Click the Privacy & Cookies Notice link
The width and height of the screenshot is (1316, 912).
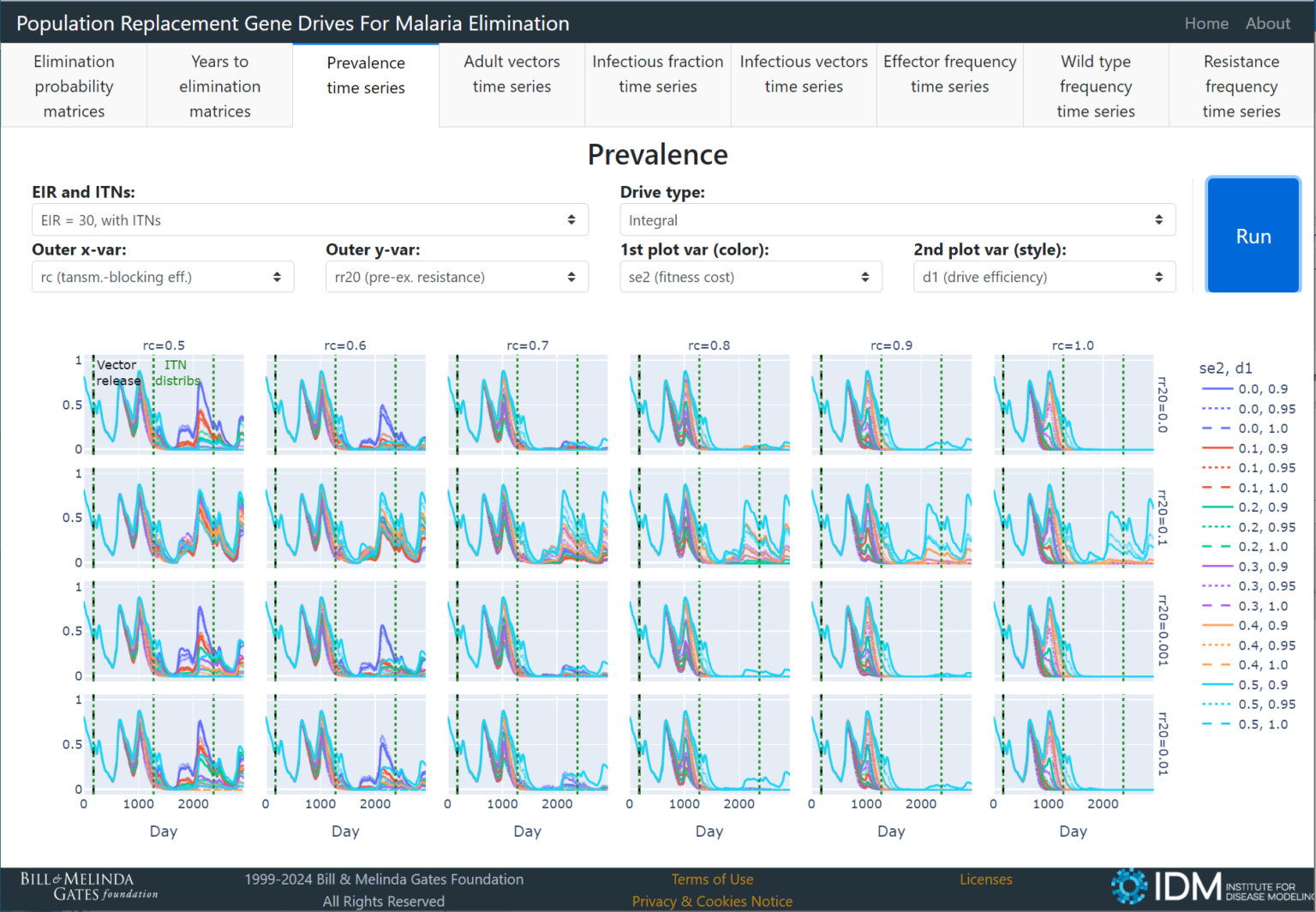712,902
